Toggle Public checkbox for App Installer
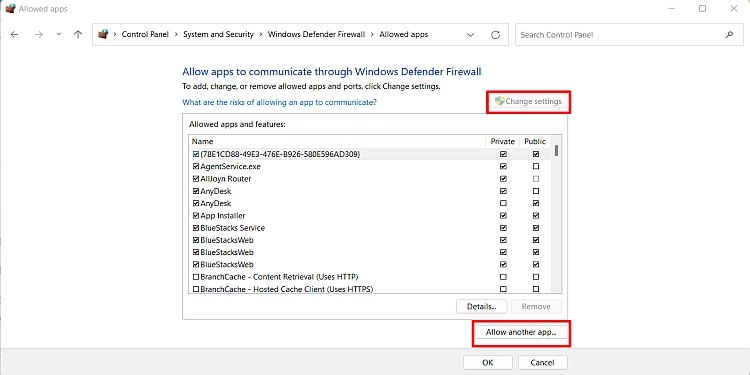 click(x=536, y=216)
